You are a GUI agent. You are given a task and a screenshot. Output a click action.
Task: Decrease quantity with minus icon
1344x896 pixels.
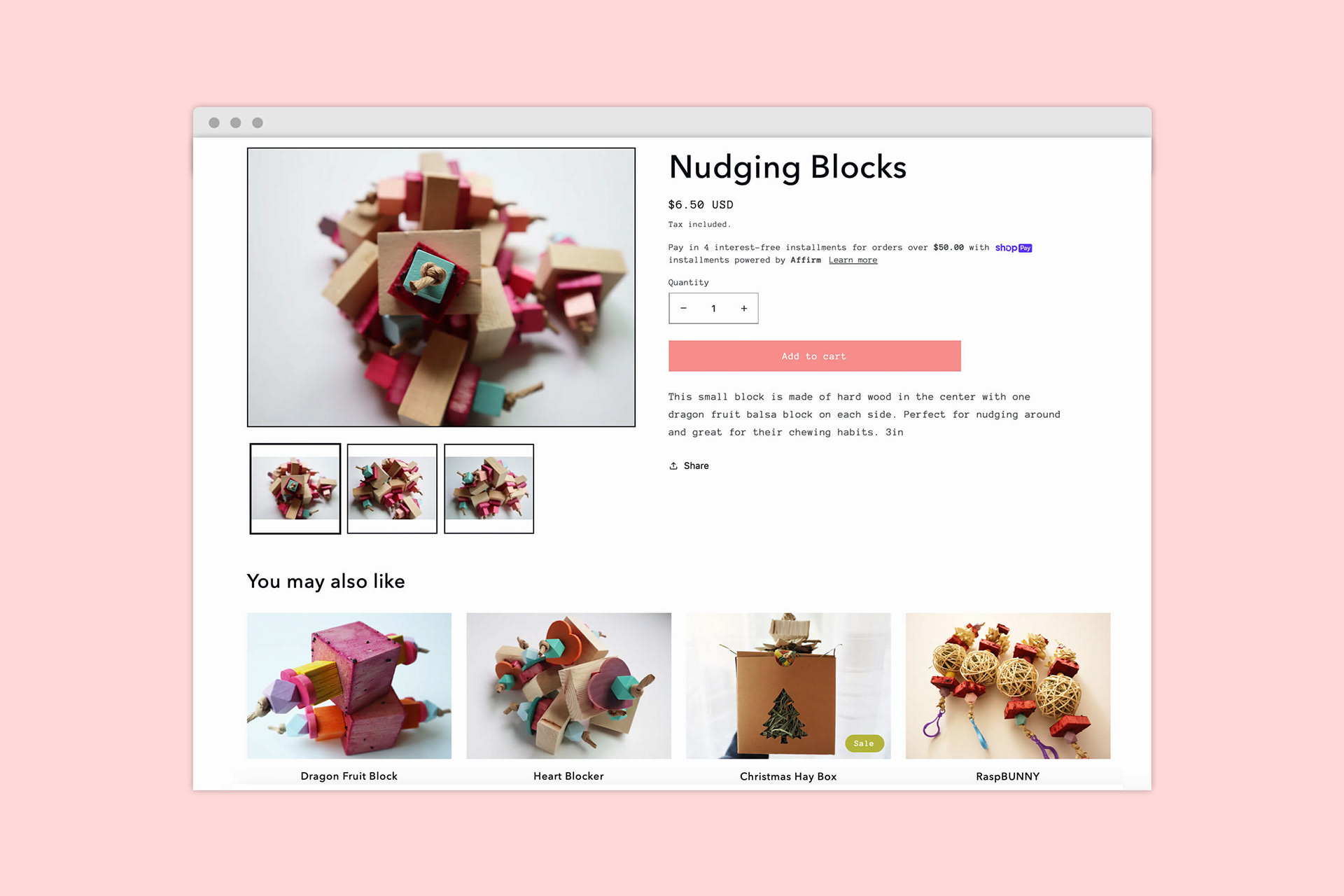[683, 309]
